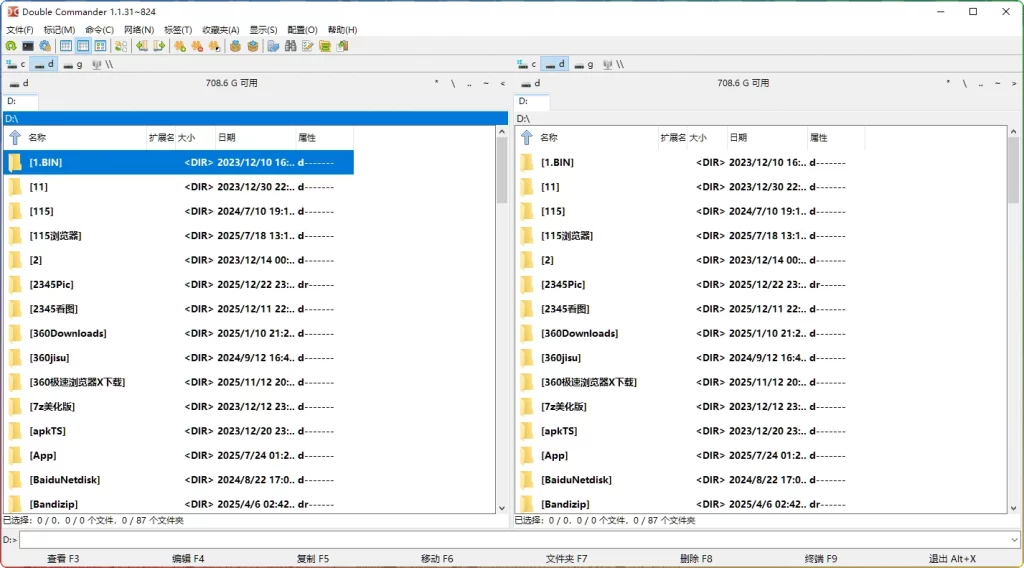The height and width of the screenshot is (568, 1024).
Task: Select the left panel D: tab
Action: (20, 101)
